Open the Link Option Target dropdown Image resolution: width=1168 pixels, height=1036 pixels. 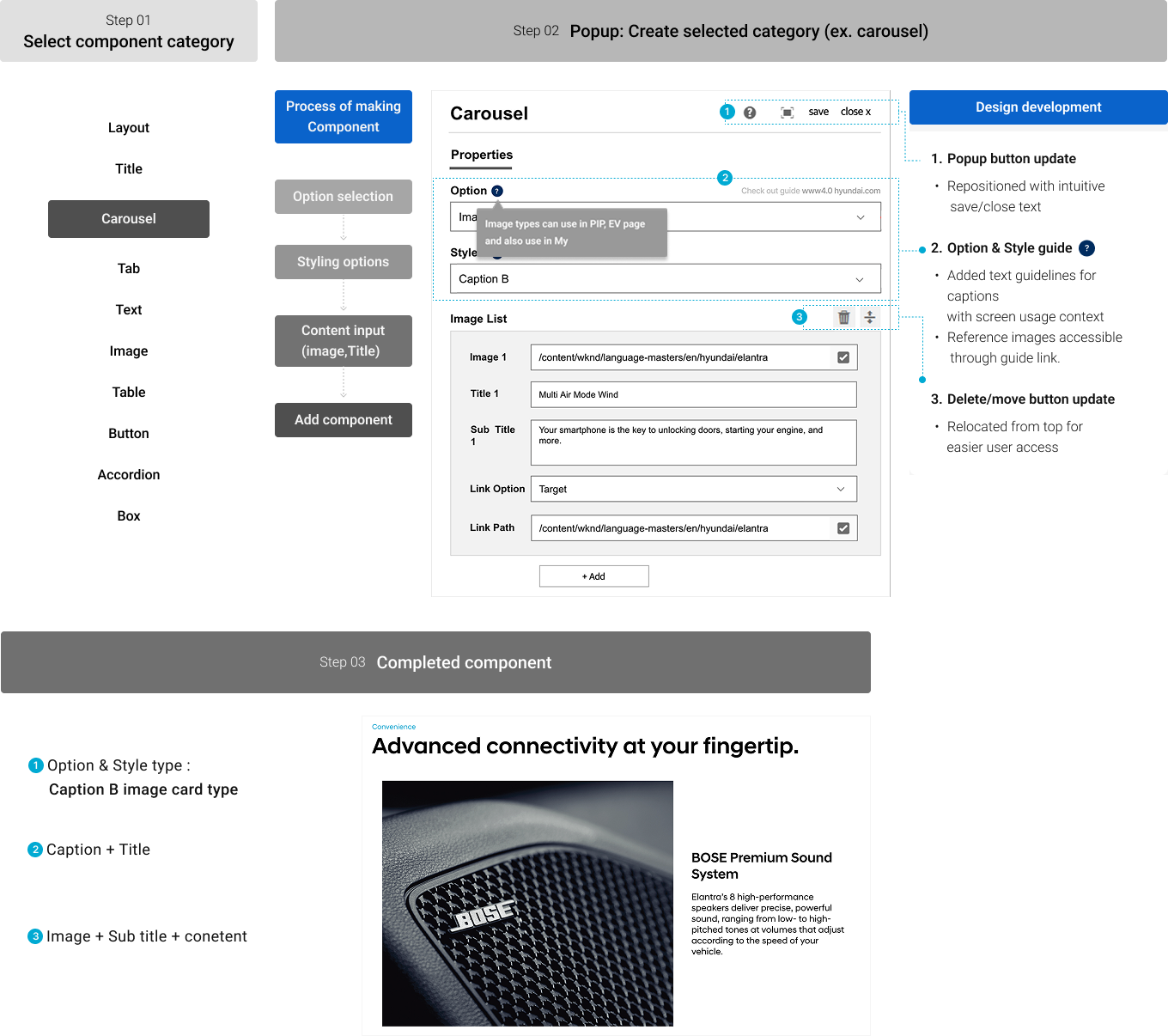click(841, 489)
